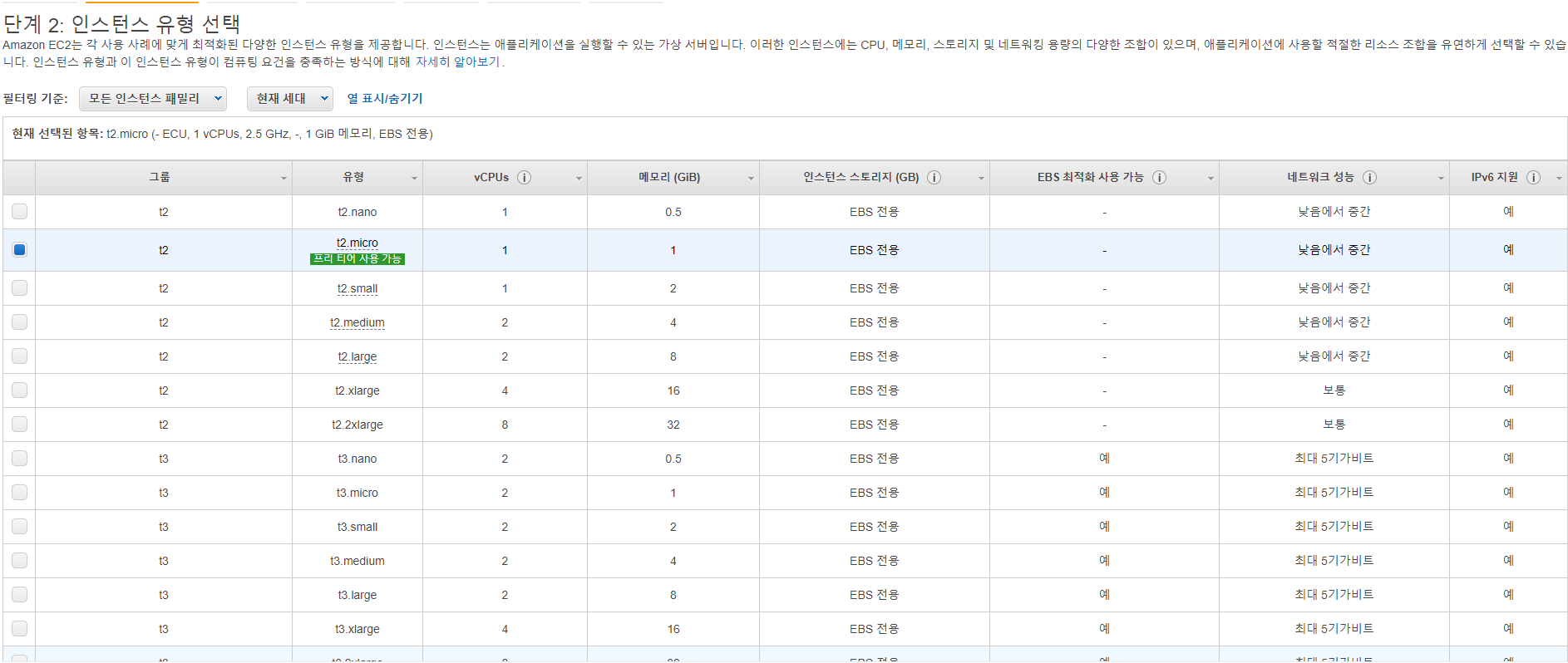
Task: Open info icon for 인스턴스 스토리지 (GB) column
Action: tap(934, 177)
